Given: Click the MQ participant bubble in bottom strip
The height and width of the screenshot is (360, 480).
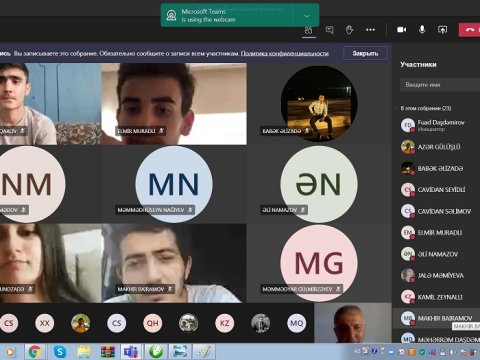Looking at the screenshot, I should coord(297,323).
